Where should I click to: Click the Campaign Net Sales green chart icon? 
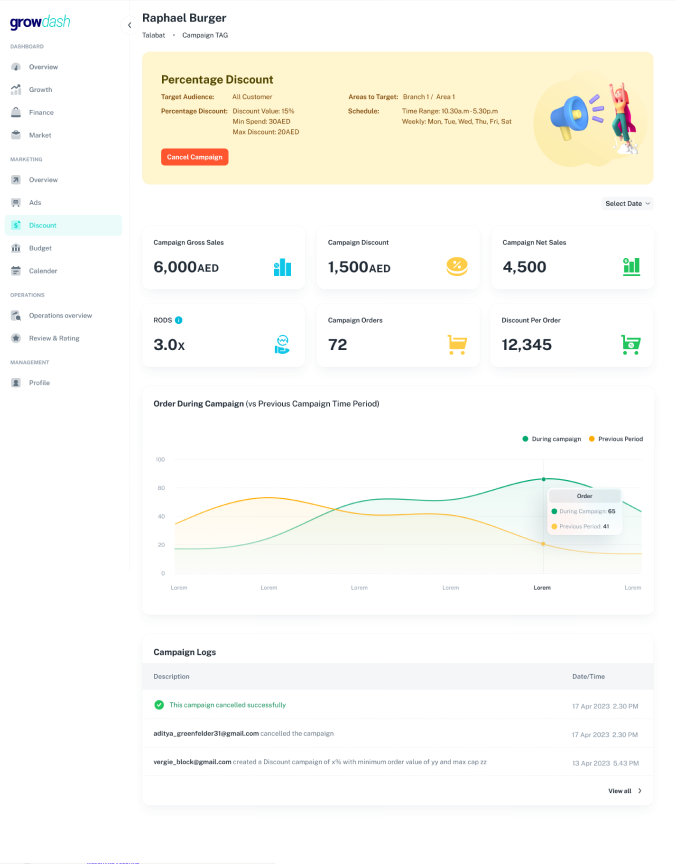click(631, 267)
